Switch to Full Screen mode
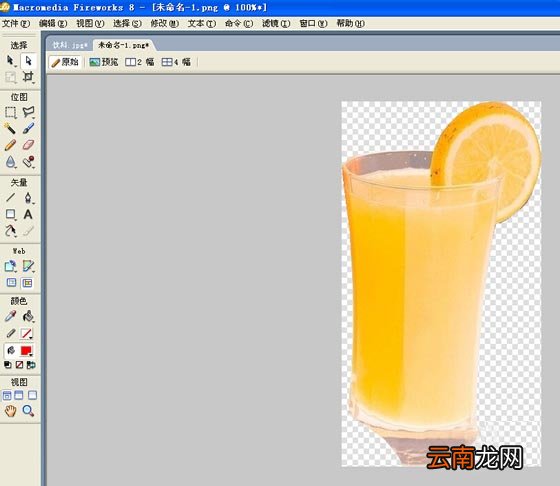 [32, 395]
